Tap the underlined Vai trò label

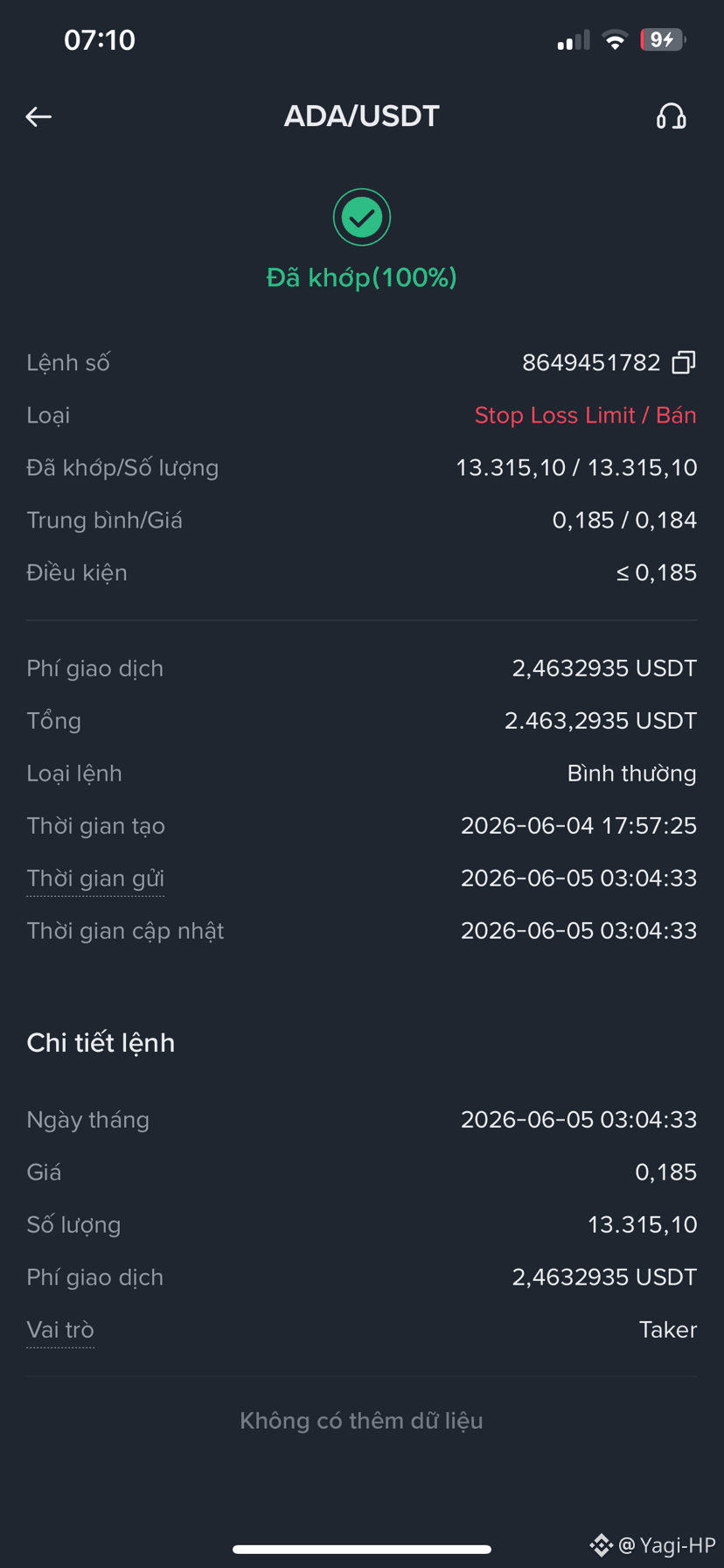[x=60, y=1330]
